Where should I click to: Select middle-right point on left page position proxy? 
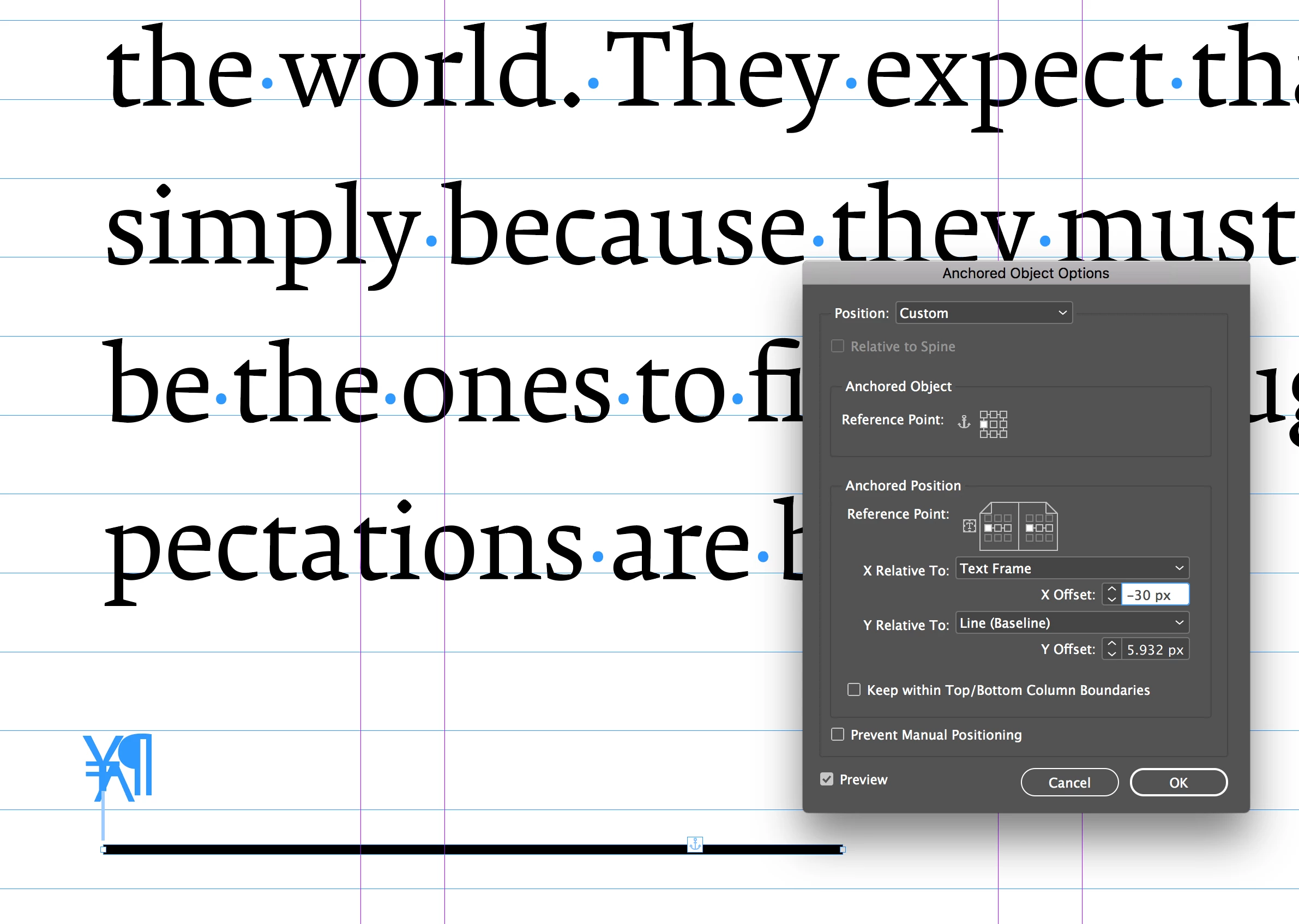click(1007, 528)
